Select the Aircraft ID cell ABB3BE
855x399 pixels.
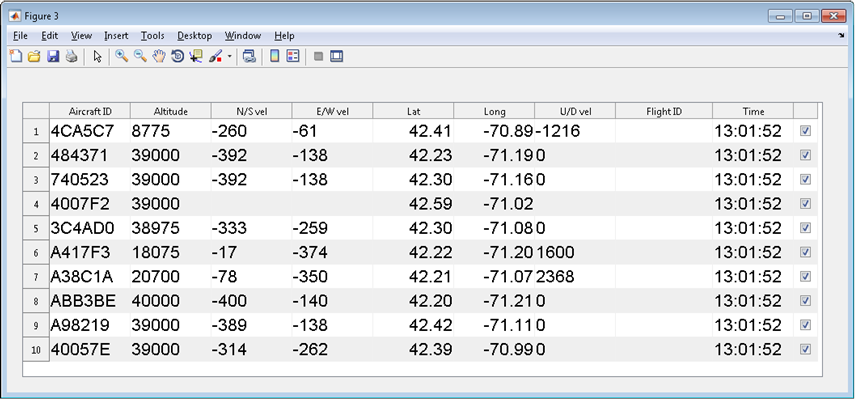[90, 300]
